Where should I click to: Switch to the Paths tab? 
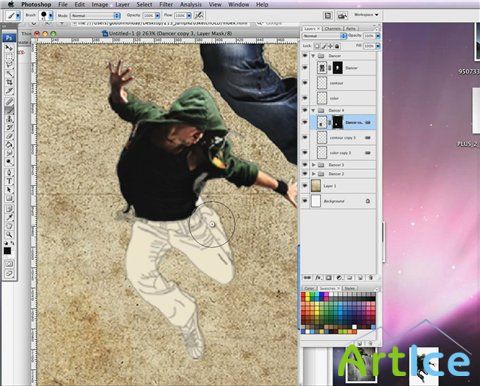(350, 28)
